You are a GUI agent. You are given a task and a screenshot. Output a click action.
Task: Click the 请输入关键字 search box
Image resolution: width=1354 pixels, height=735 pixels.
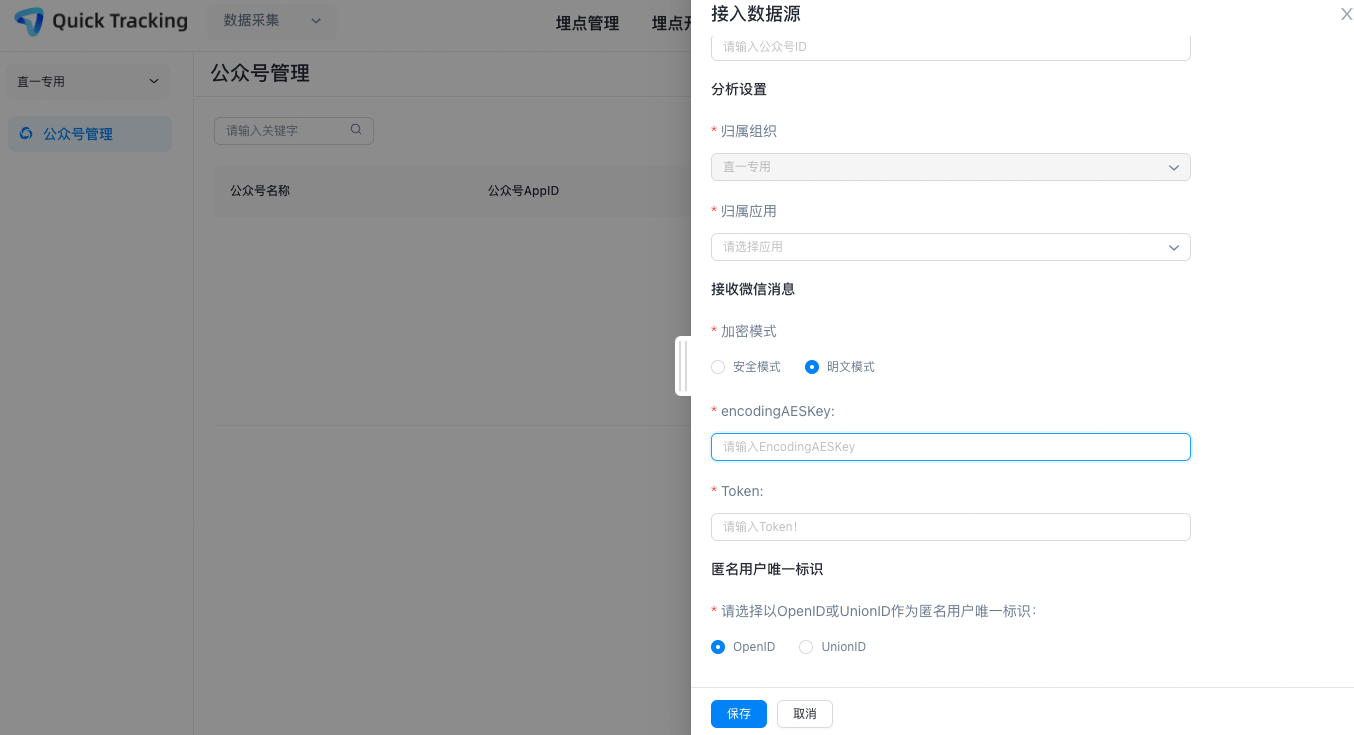tap(294, 131)
